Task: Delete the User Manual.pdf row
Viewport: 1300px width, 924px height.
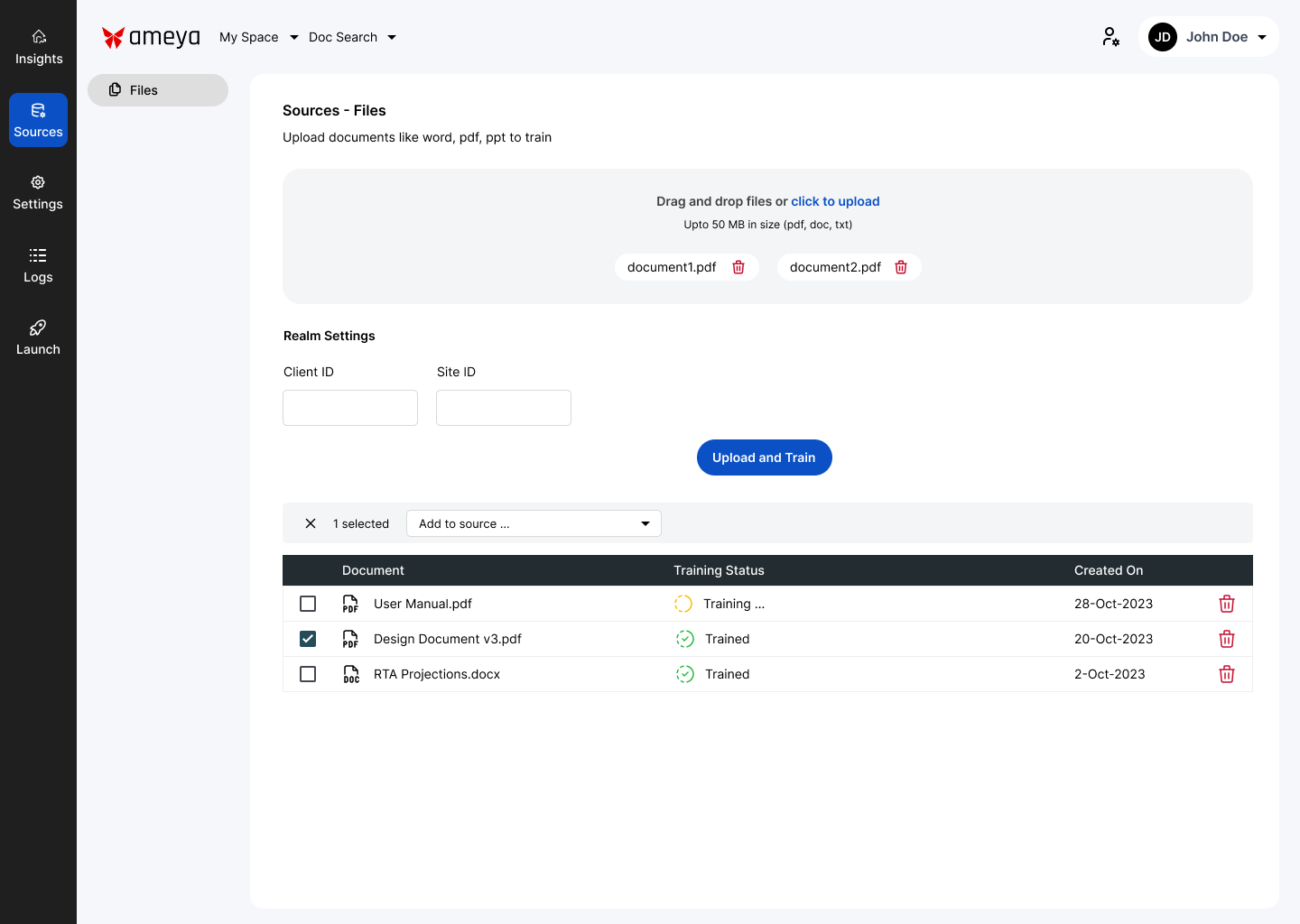Action: point(1226,604)
